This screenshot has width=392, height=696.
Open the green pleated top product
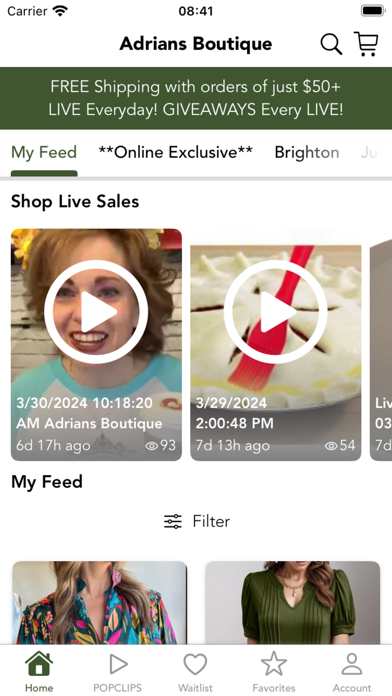293,603
